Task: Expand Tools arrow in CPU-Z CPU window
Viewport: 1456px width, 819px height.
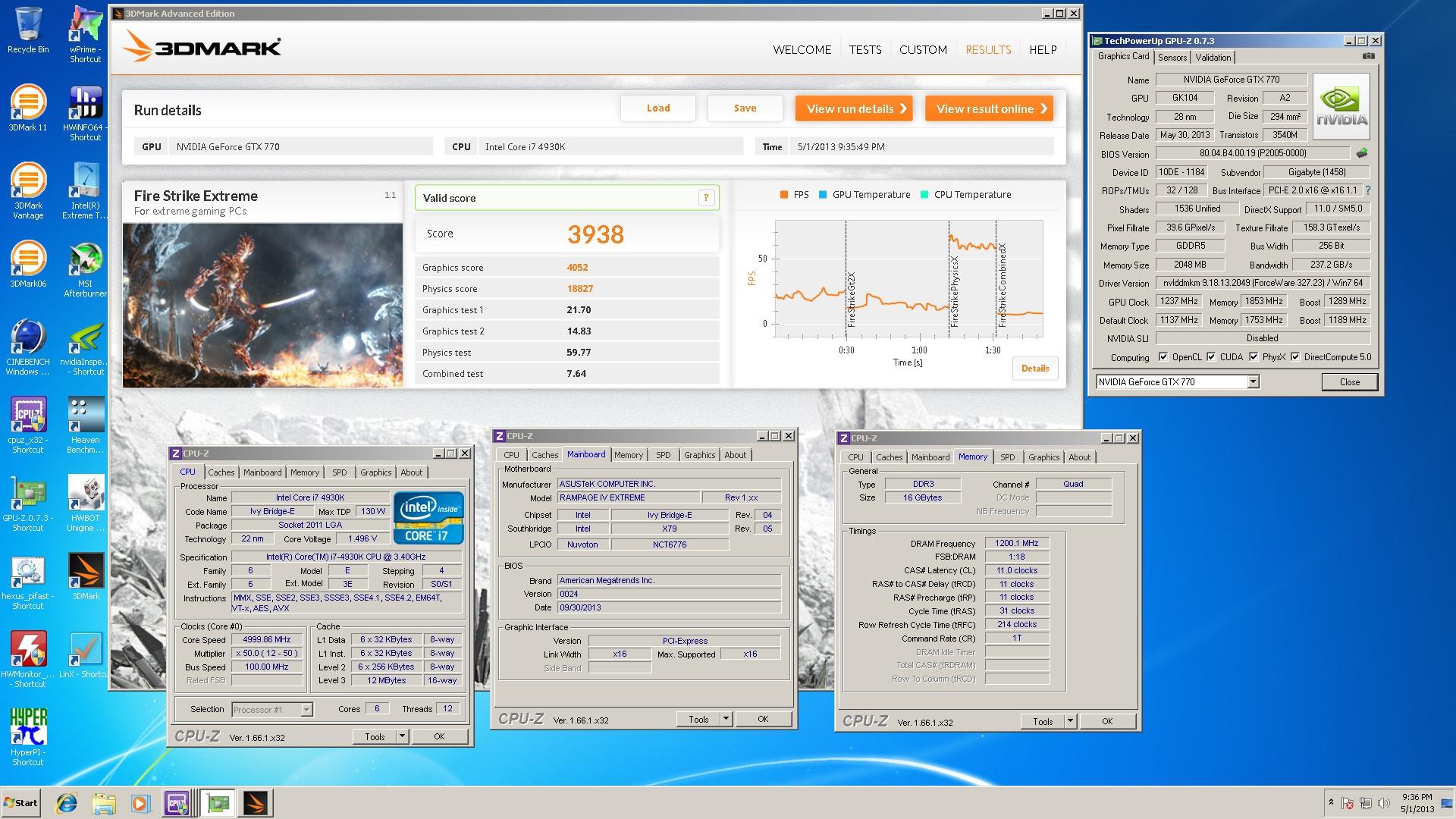Action: (x=402, y=736)
